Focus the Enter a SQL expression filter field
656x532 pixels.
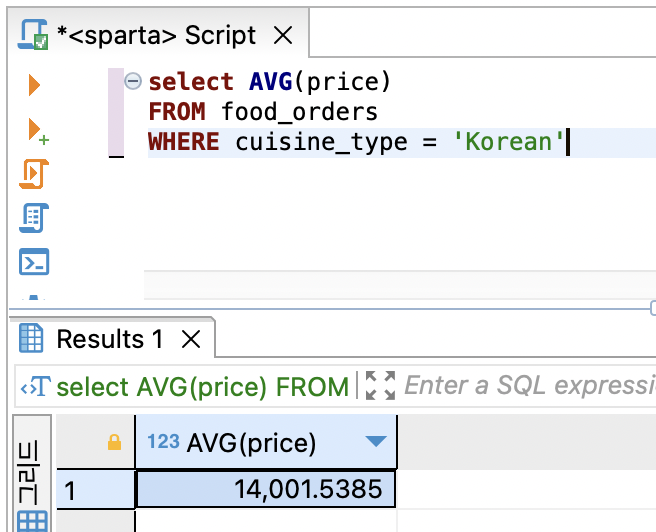pyautogui.click(x=529, y=386)
